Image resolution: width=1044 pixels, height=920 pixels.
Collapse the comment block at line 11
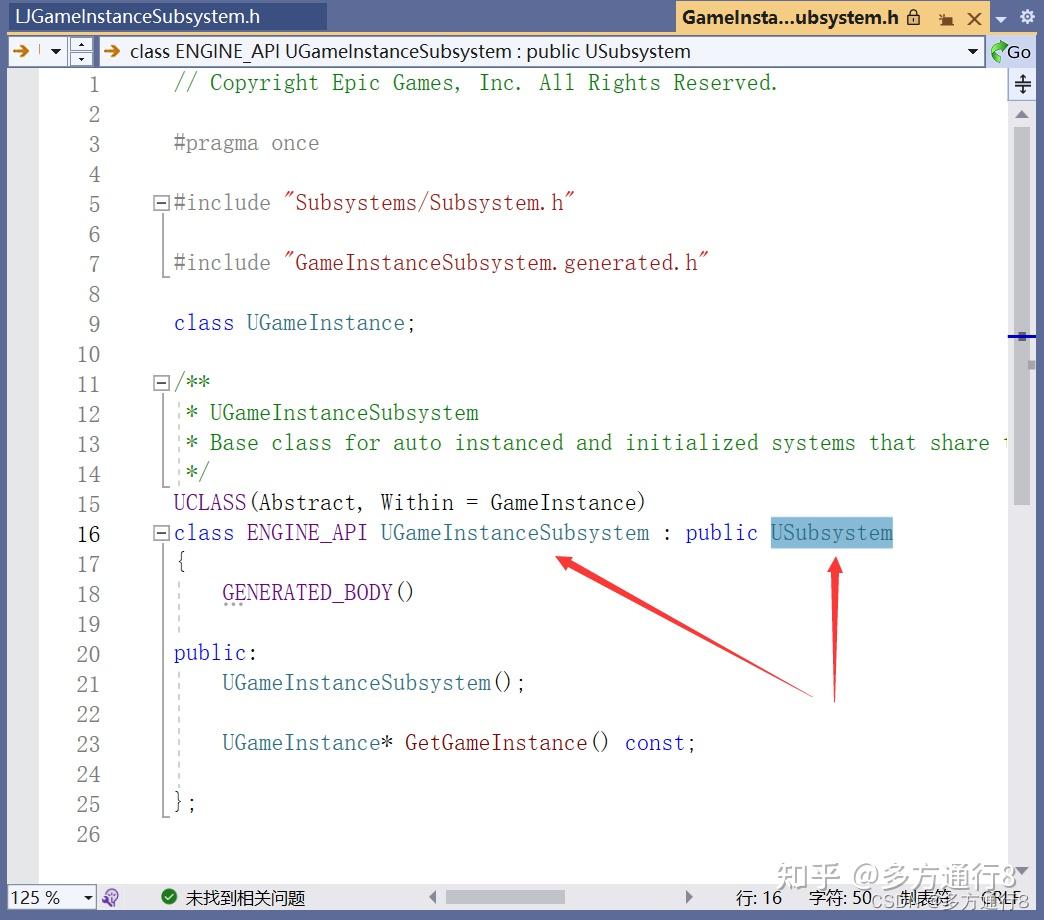[x=160, y=383]
